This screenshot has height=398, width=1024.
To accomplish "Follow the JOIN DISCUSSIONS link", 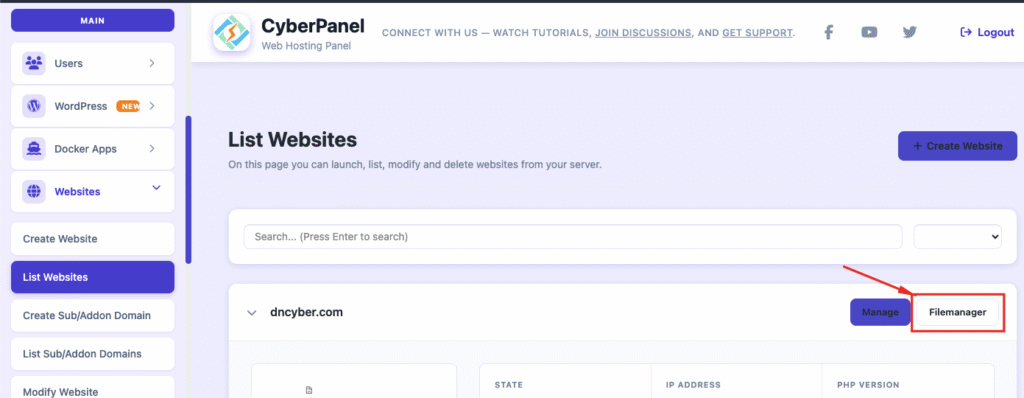I will coord(643,33).
